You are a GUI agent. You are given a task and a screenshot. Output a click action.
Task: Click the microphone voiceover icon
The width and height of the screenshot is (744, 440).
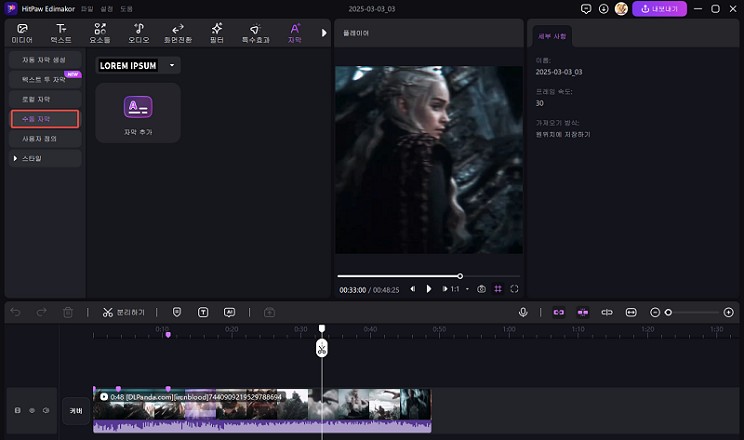(x=523, y=312)
